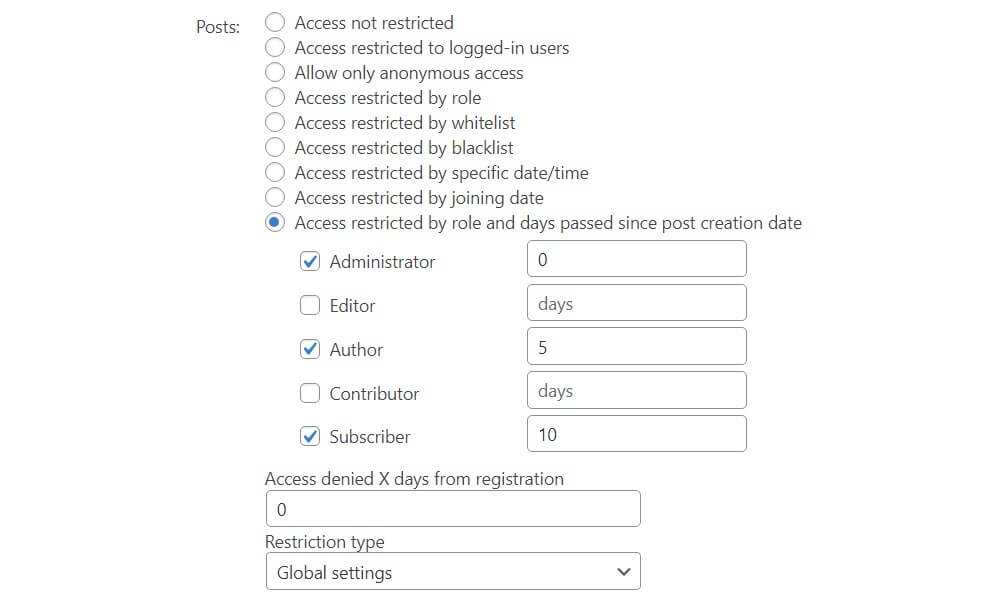Disable the Subscriber role checkbox

pyautogui.click(x=311, y=436)
